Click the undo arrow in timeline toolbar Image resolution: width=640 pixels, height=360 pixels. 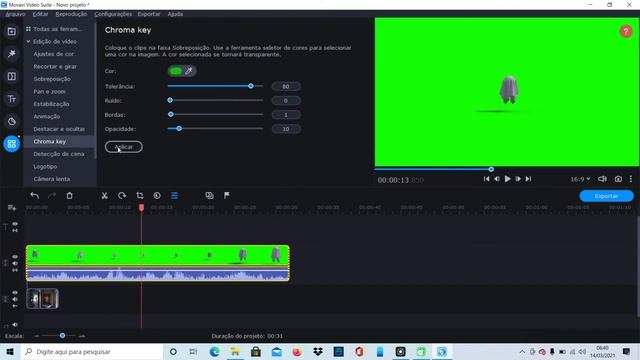click(35, 196)
